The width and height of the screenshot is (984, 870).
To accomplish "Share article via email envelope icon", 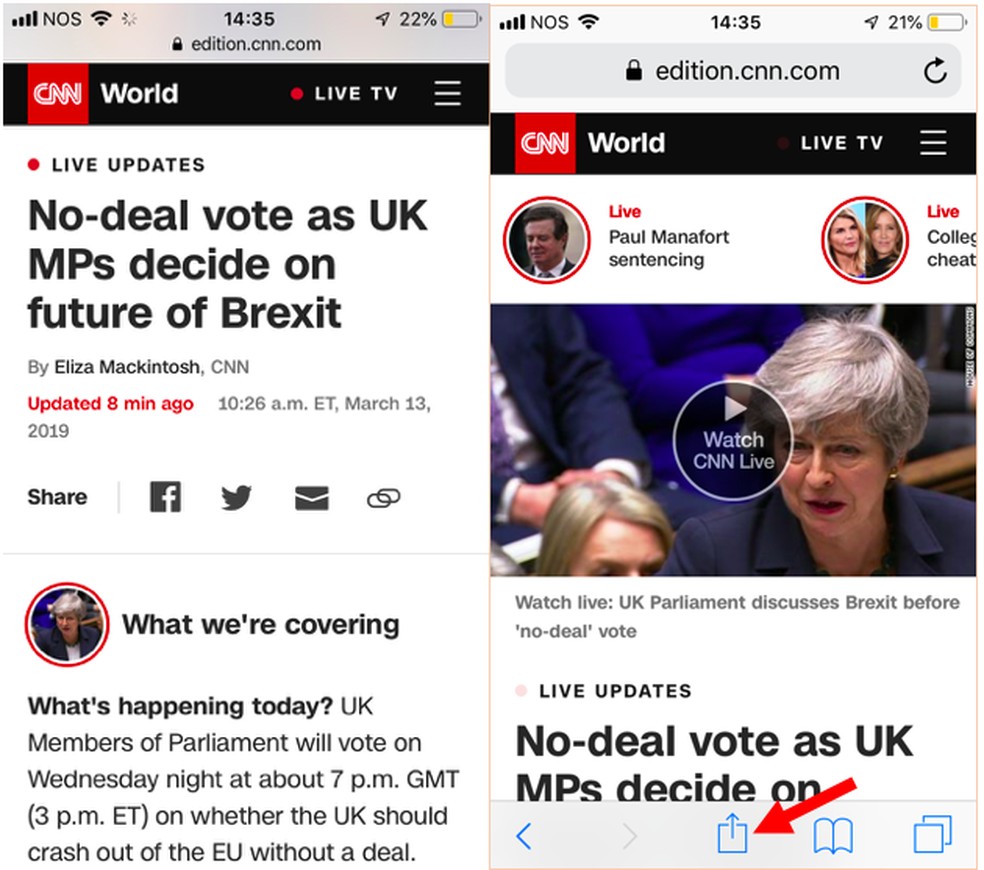I will click(312, 497).
